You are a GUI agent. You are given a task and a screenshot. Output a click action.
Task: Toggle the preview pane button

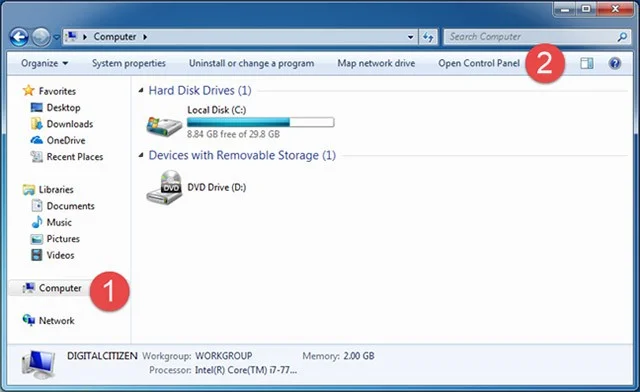pyautogui.click(x=587, y=63)
